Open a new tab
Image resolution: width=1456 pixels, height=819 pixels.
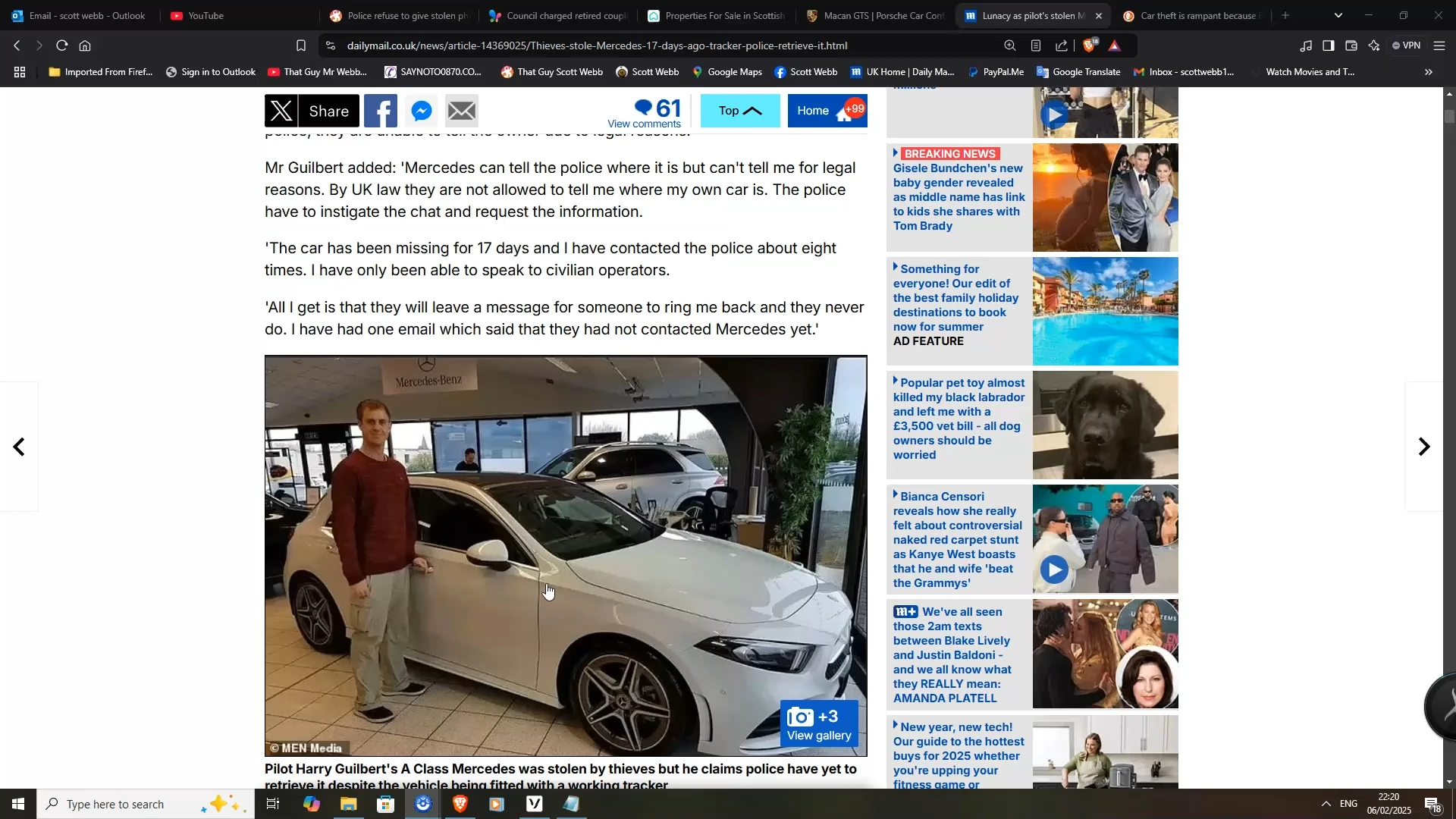click(1285, 15)
